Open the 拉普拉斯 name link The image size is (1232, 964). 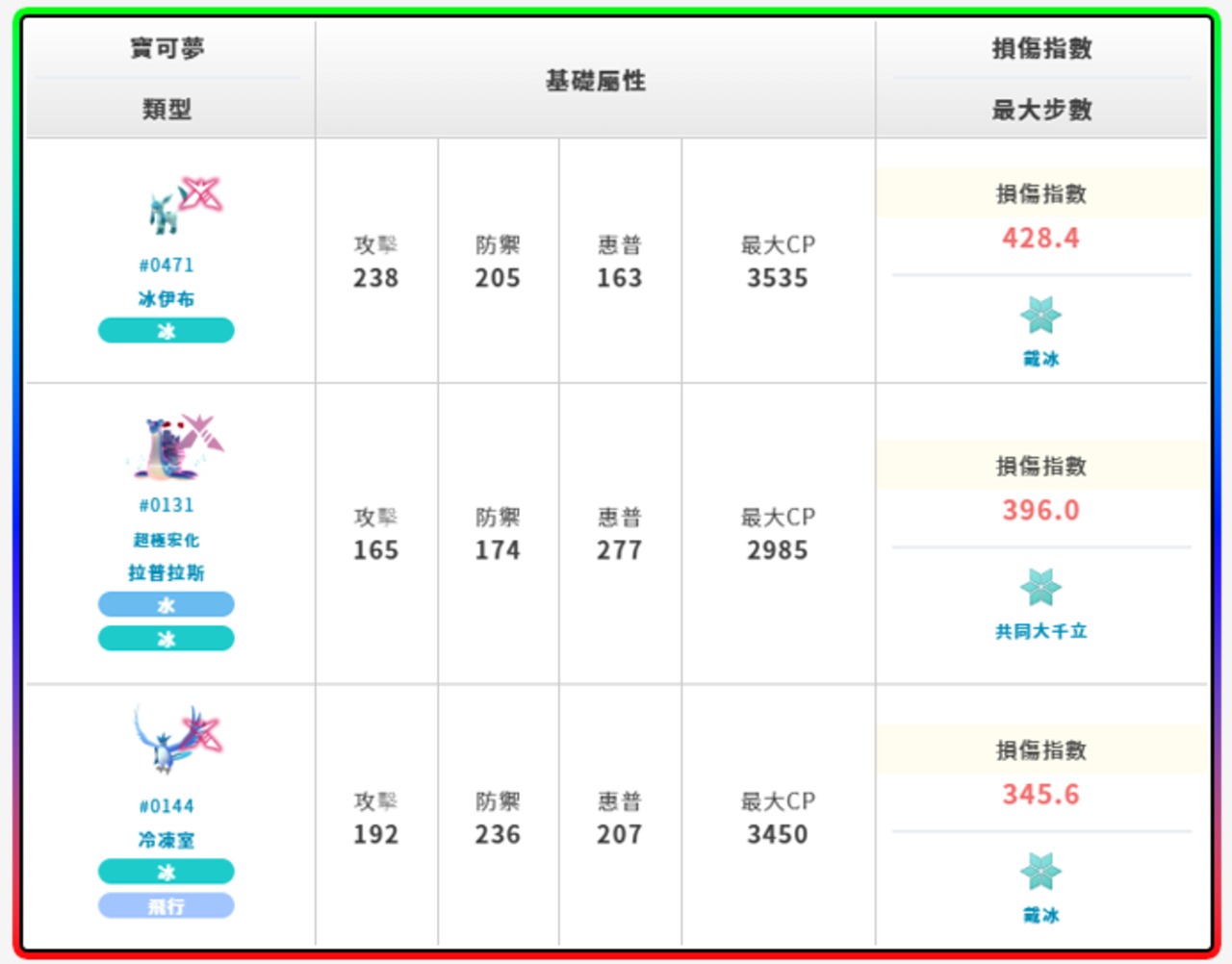[x=167, y=573]
